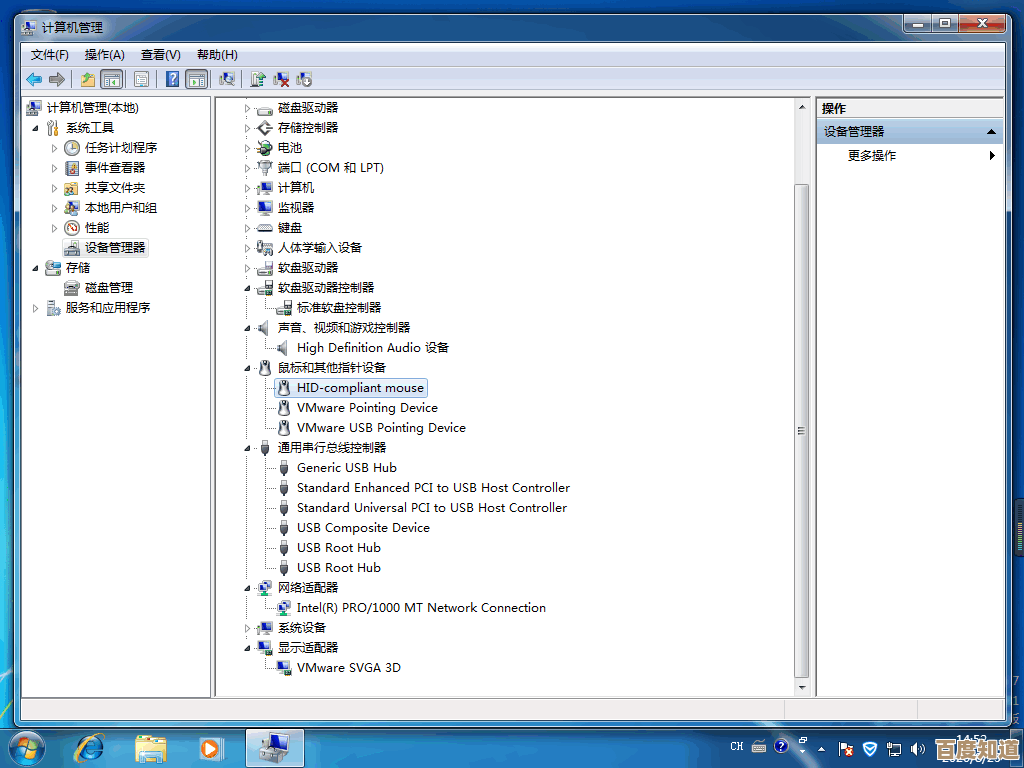Open the 操作(A) menu
Image resolution: width=1024 pixels, height=768 pixels.
104,55
